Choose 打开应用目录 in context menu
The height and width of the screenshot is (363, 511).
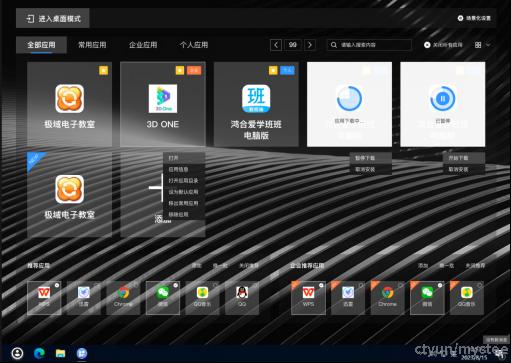coord(184,181)
